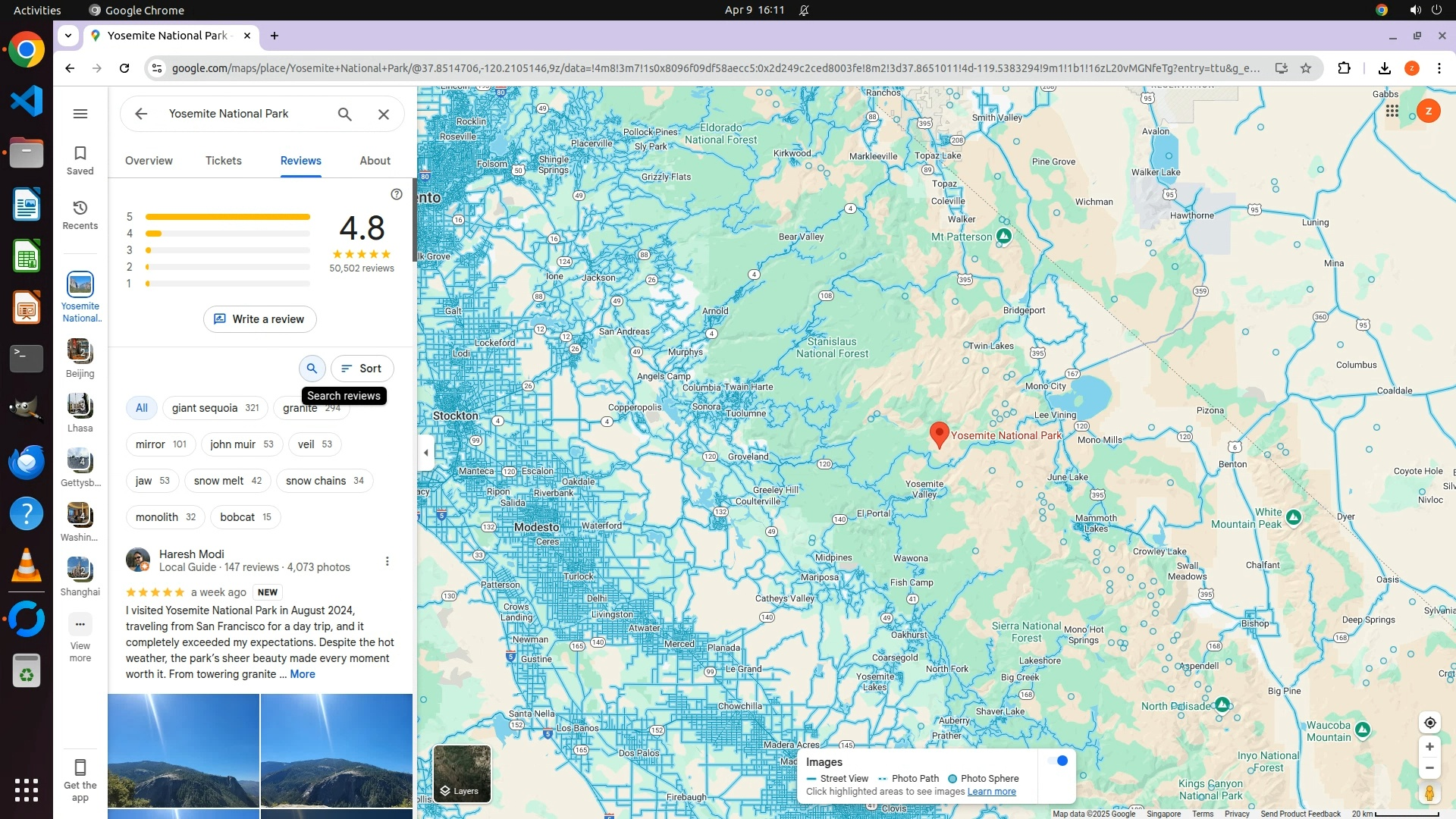Switch to the Overview tab
Image resolution: width=1456 pixels, height=819 pixels.
(149, 161)
